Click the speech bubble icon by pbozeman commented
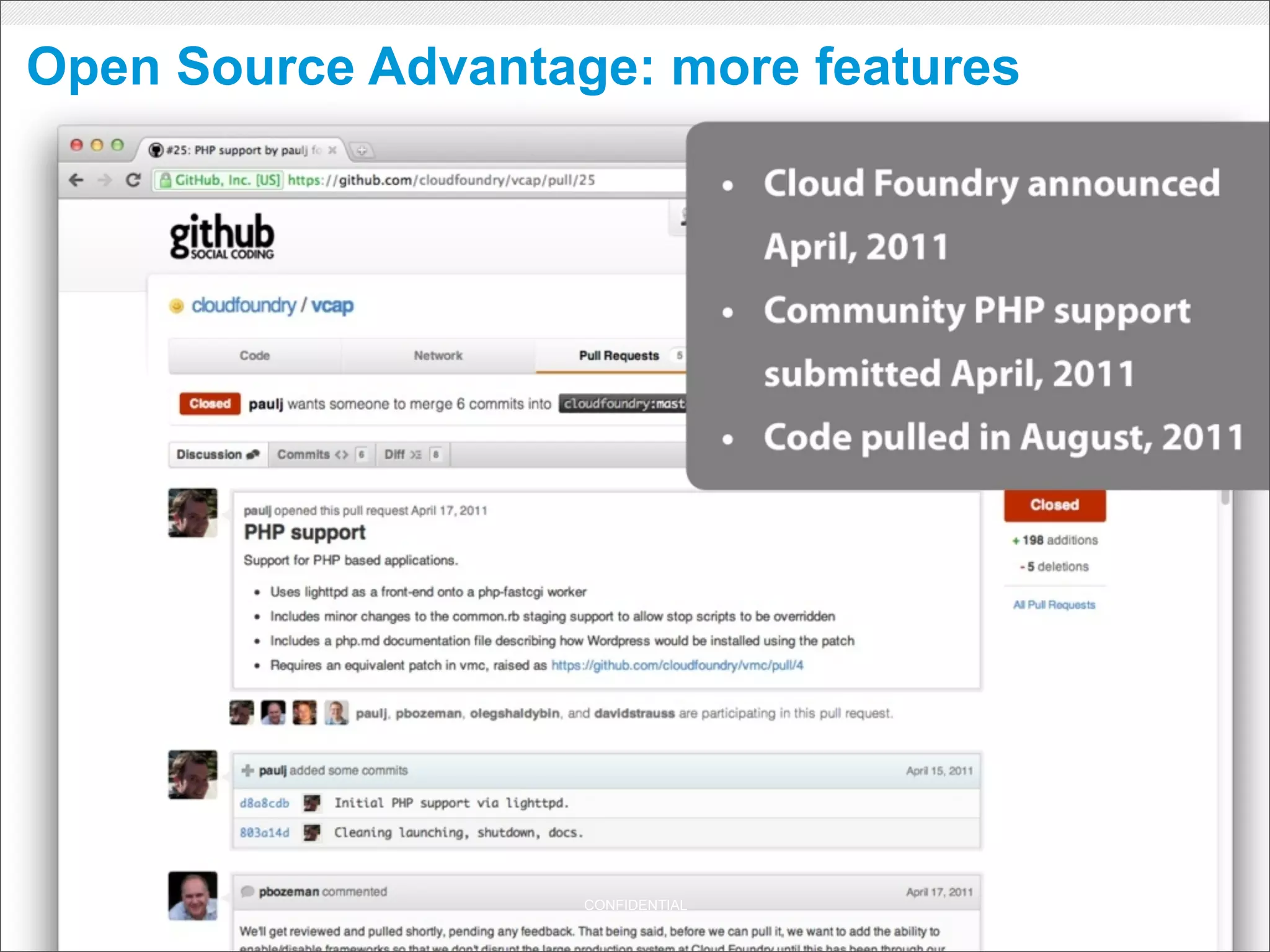 click(x=247, y=892)
